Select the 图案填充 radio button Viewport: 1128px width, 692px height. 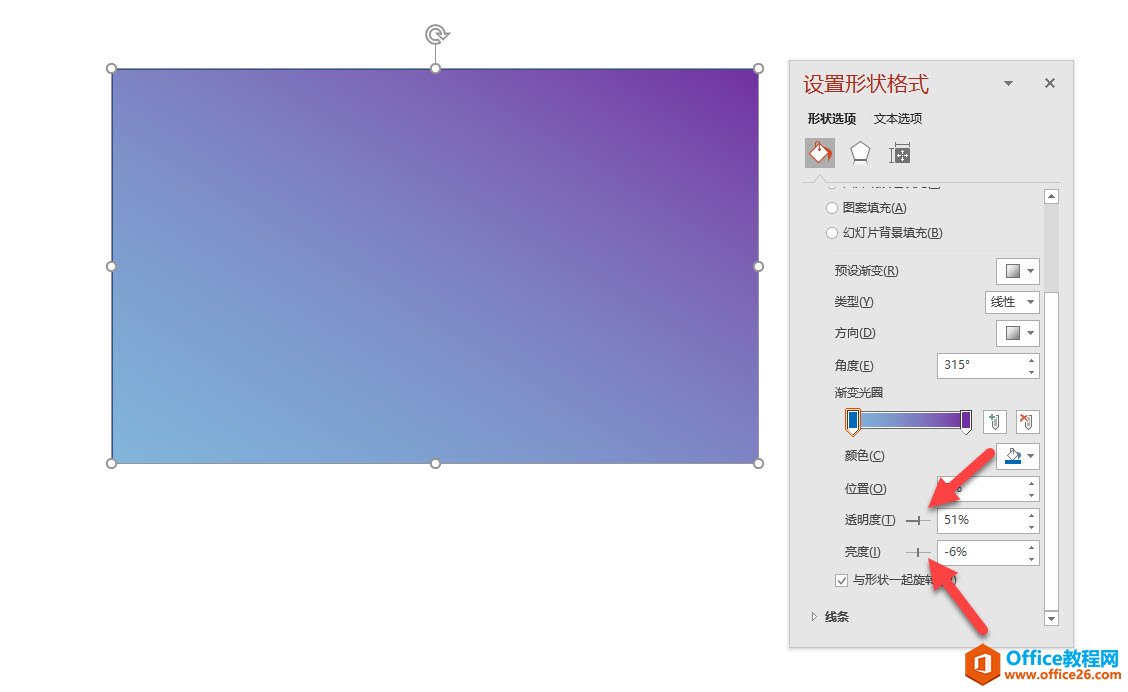click(x=832, y=207)
